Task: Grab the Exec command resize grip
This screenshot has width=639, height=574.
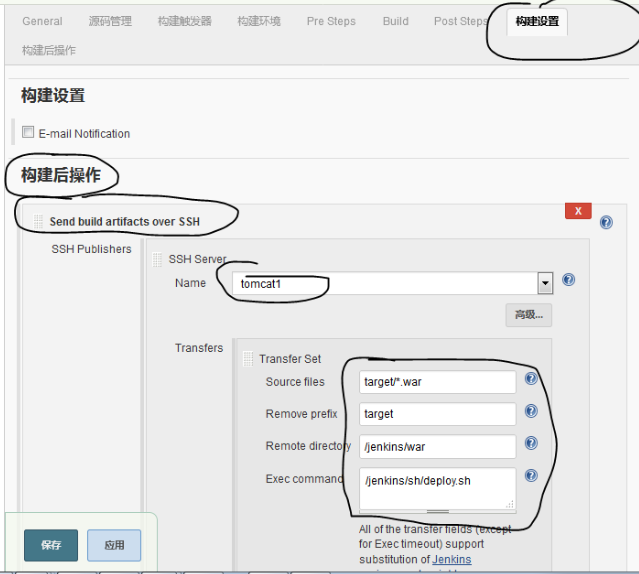Action: [510, 504]
